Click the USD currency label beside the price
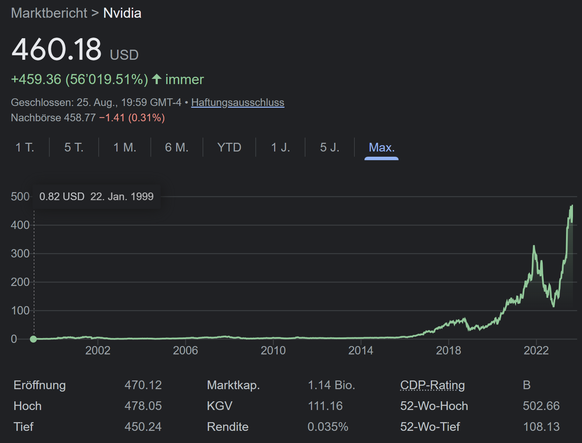This screenshot has width=582, height=443. [x=124, y=55]
